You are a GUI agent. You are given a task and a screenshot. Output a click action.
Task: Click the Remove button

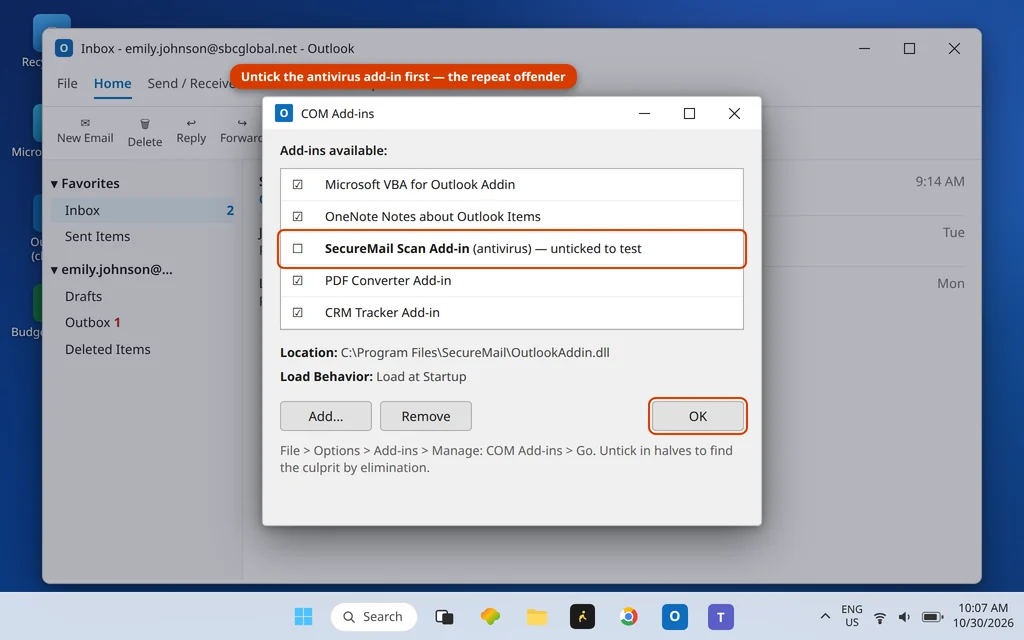[426, 416]
